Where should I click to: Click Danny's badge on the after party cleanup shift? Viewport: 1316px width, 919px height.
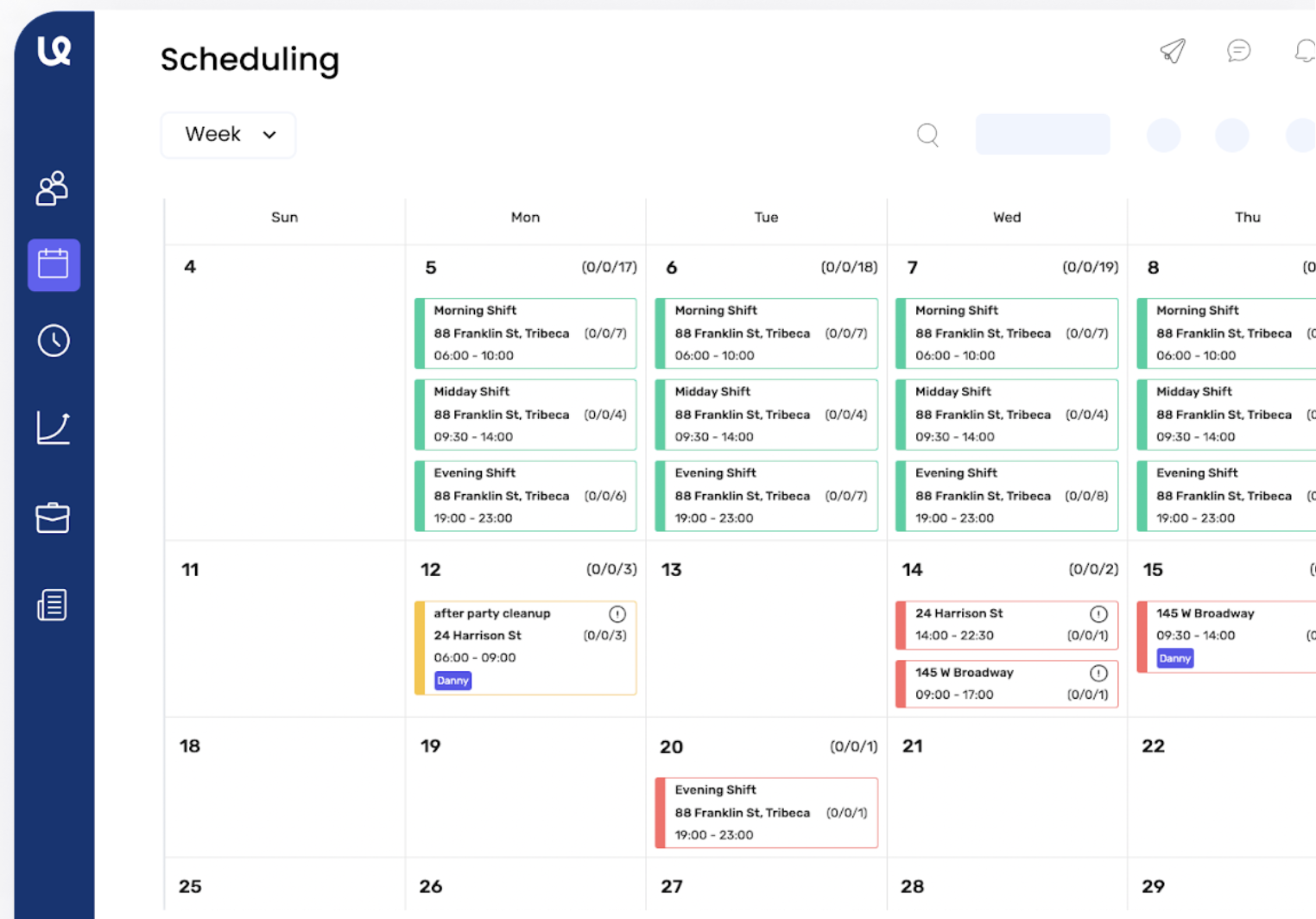452,681
